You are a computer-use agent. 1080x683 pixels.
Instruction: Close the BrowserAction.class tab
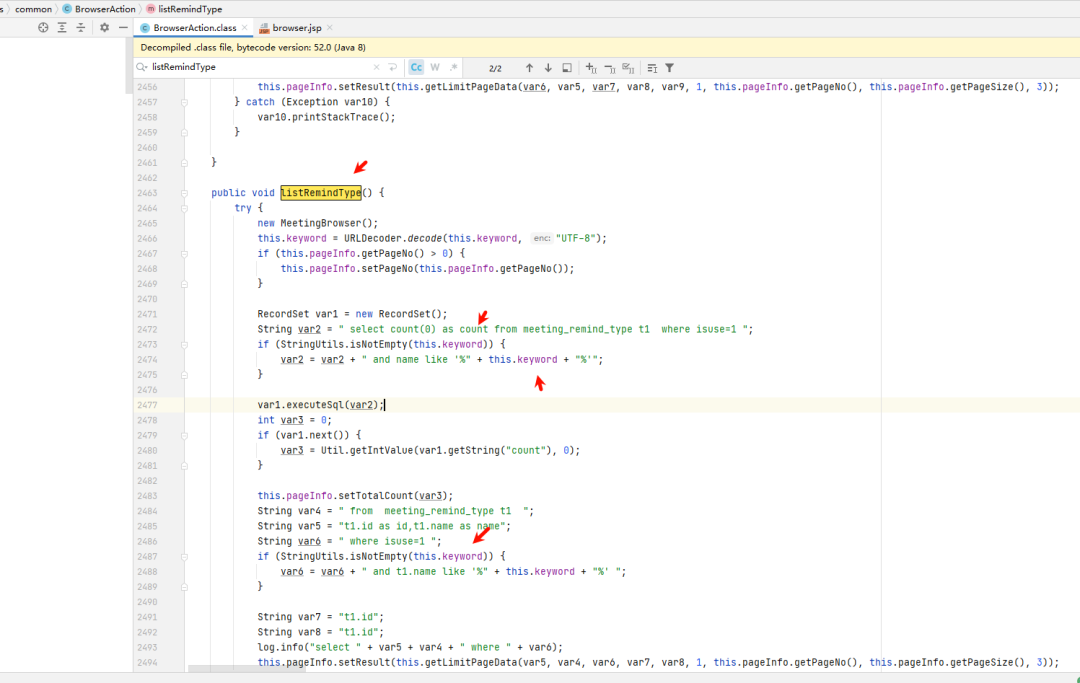point(245,28)
